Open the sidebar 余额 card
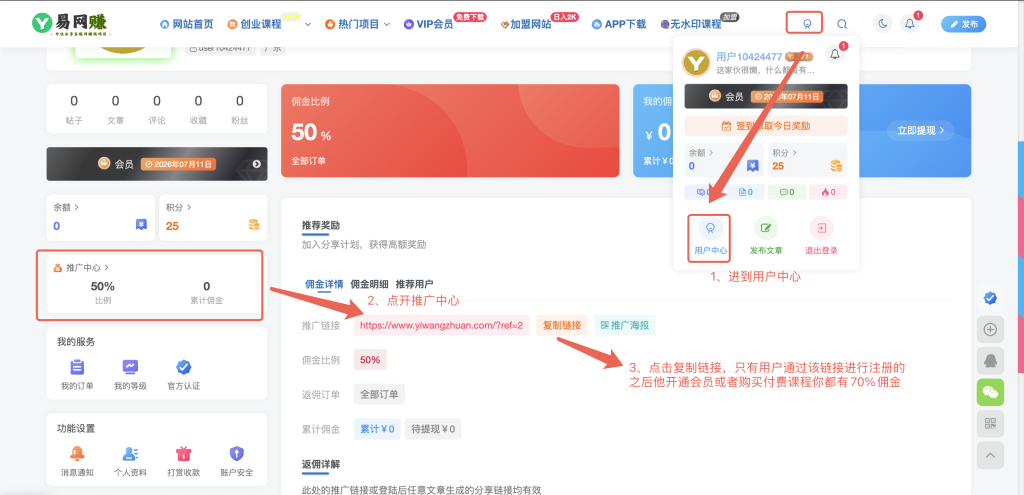 (101, 217)
